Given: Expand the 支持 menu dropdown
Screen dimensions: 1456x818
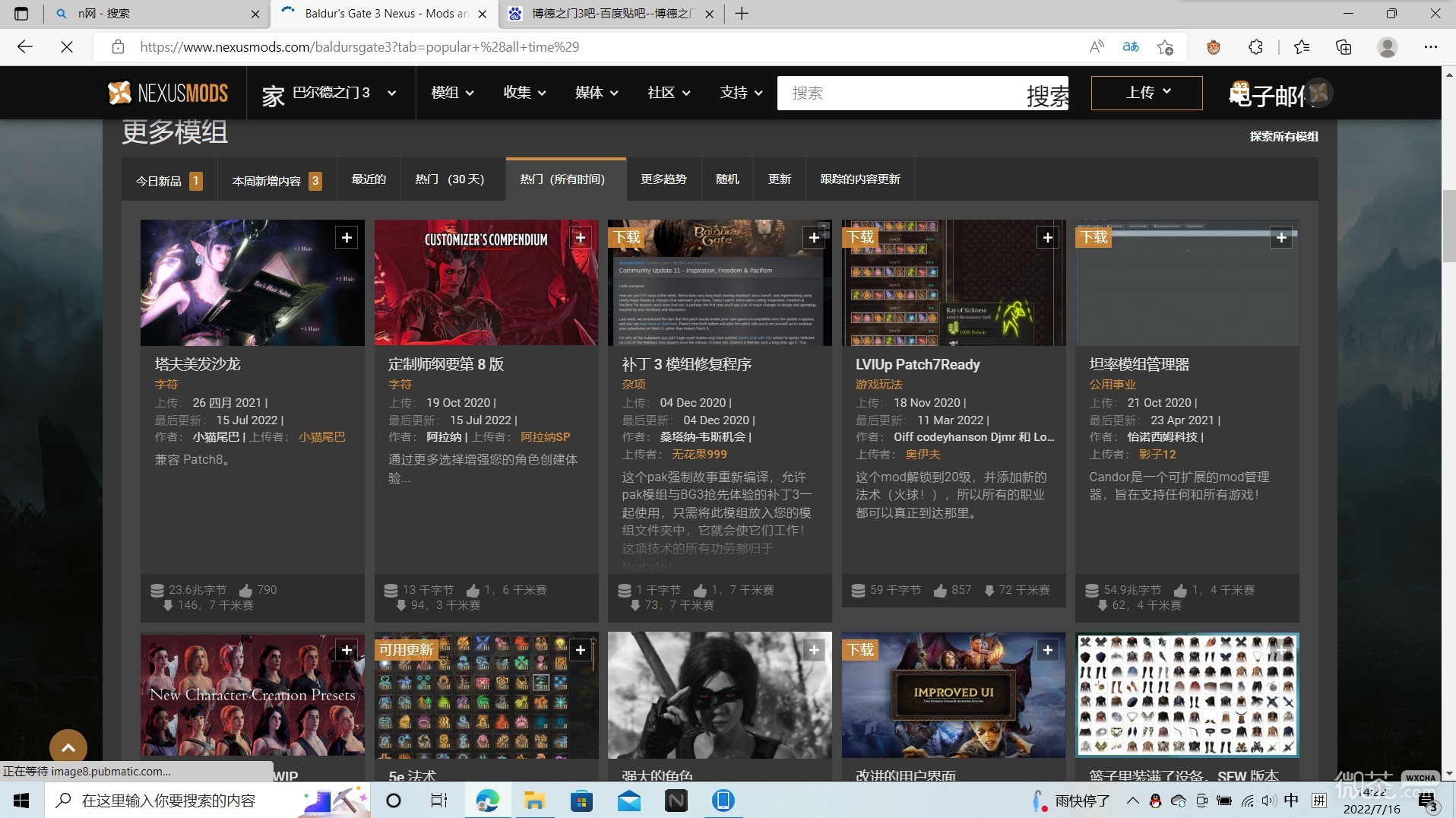Looking at the screenshot, I should (741, 93).
